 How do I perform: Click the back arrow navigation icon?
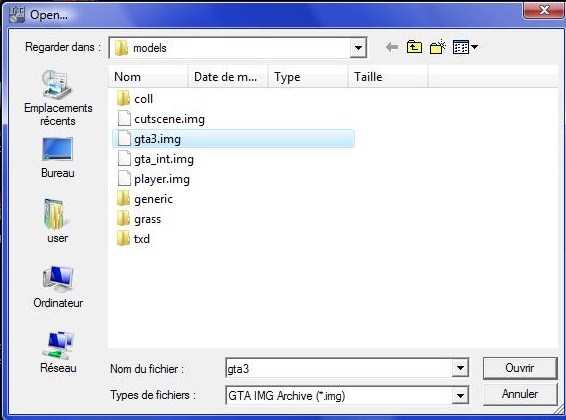392,47
